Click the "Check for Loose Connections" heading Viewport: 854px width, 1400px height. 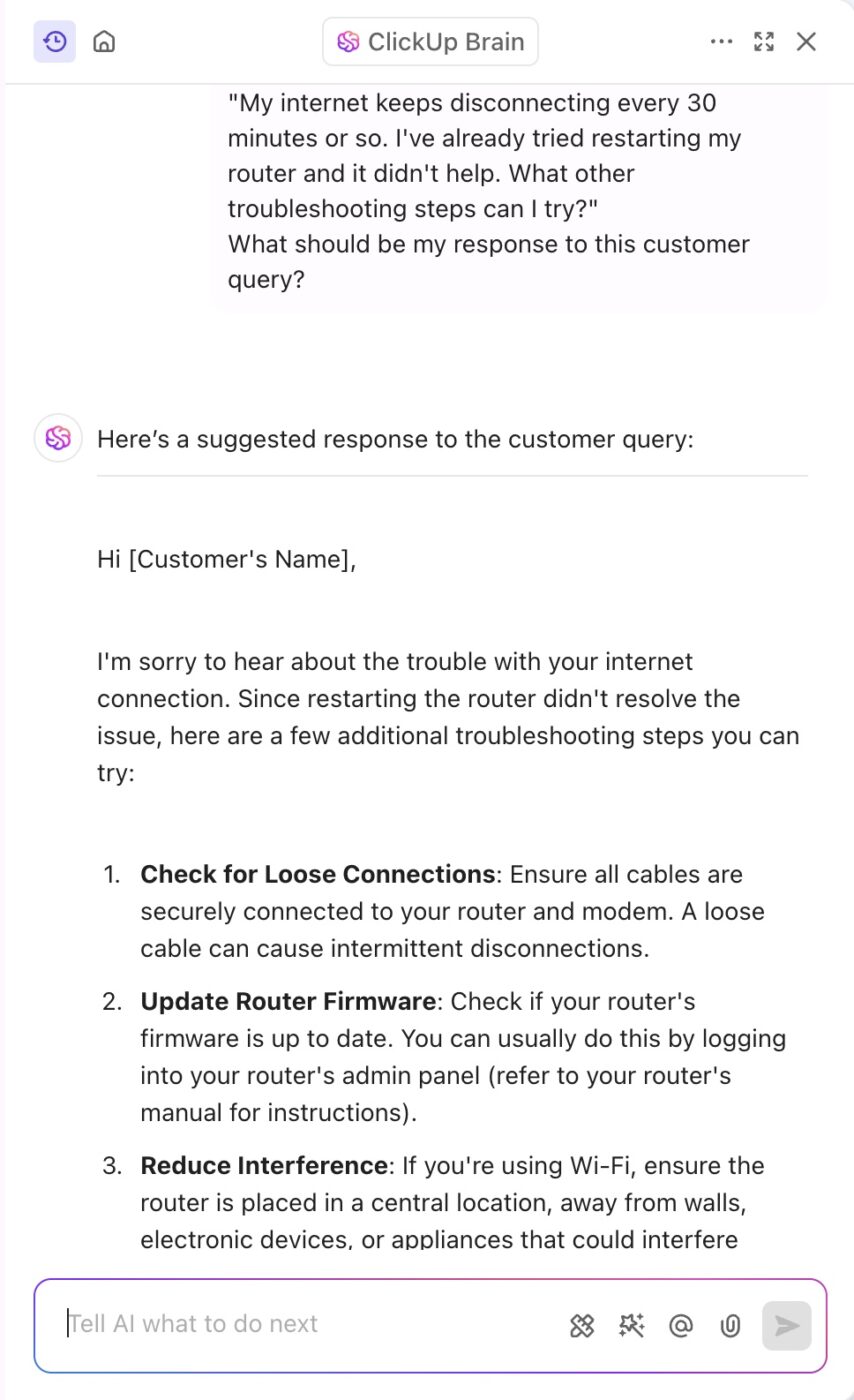tap(317, 874)
